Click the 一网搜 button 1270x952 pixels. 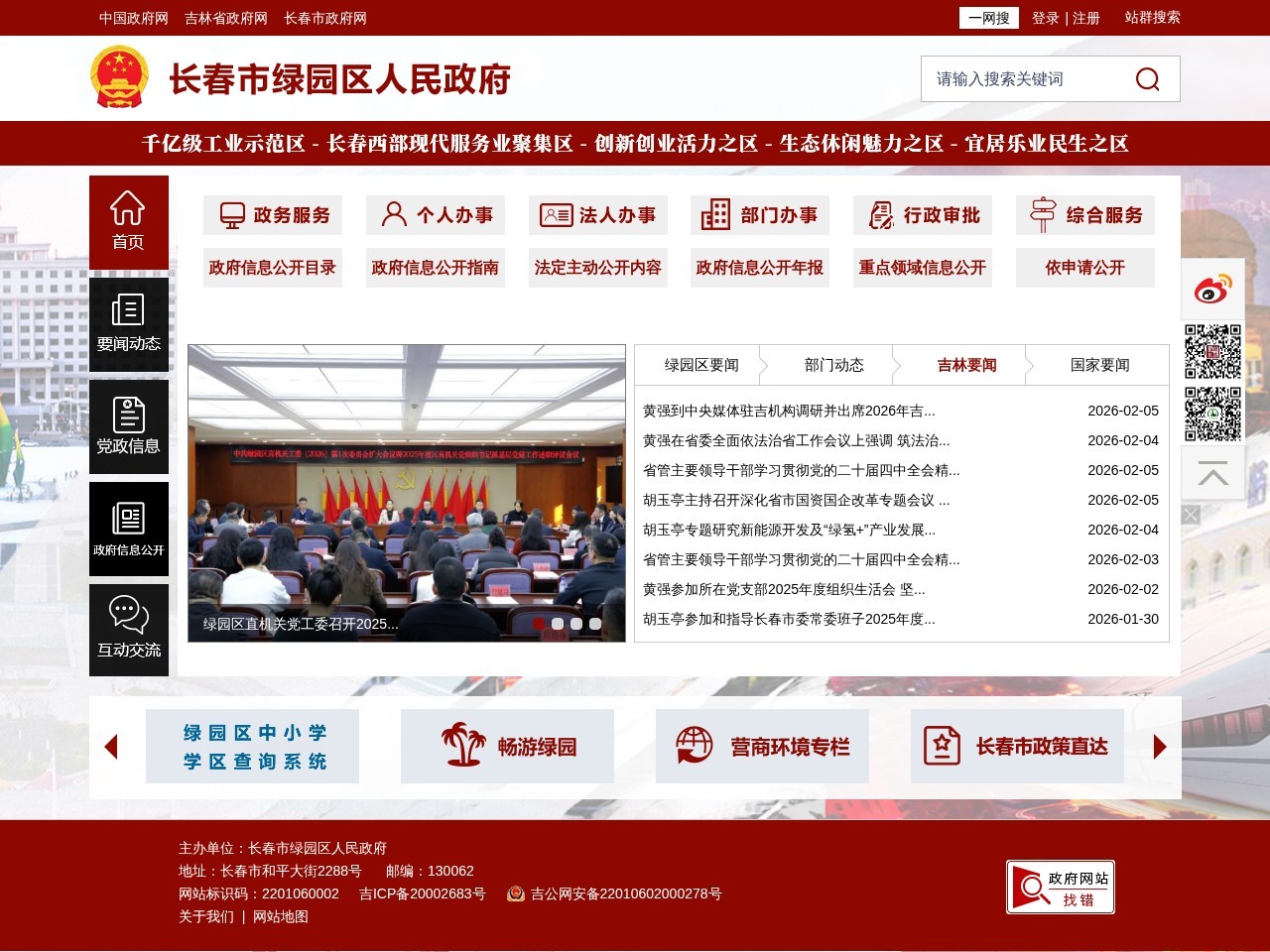989,18
